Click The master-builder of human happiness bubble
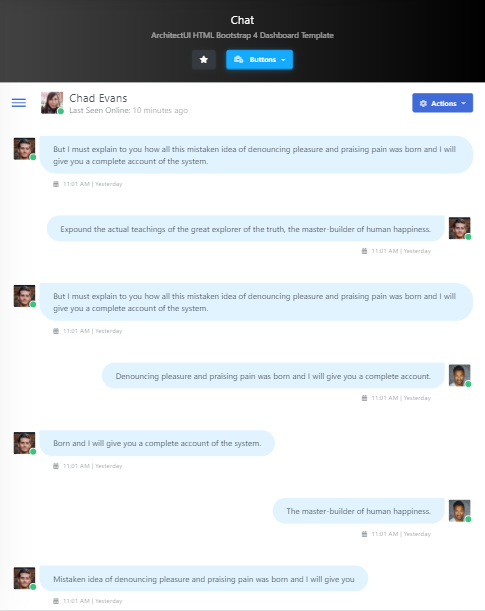The image size is (485, 611). point(358,511)
